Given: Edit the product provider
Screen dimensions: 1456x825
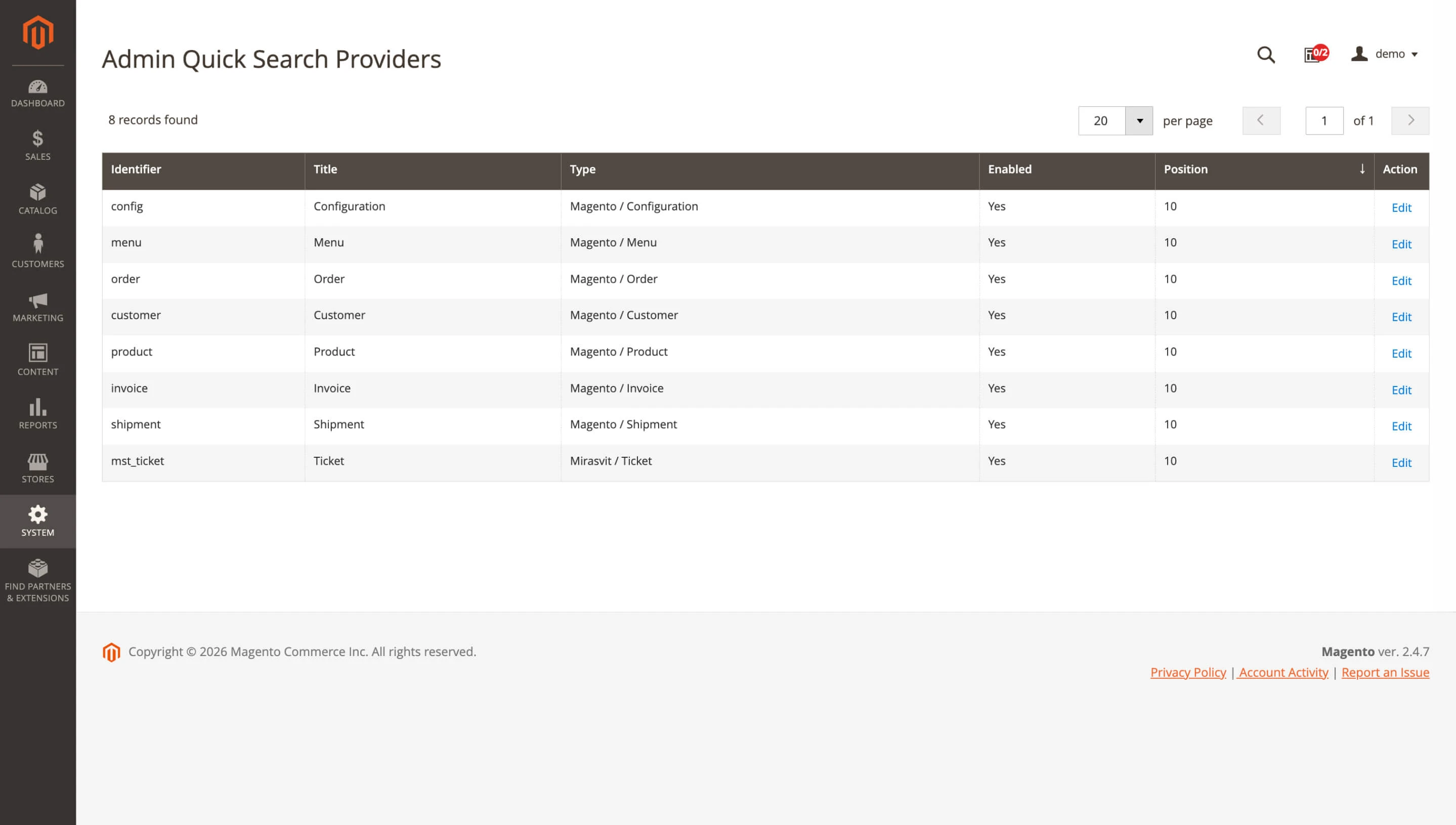Looking at the screenshot, I should [x=1401, y=354].
